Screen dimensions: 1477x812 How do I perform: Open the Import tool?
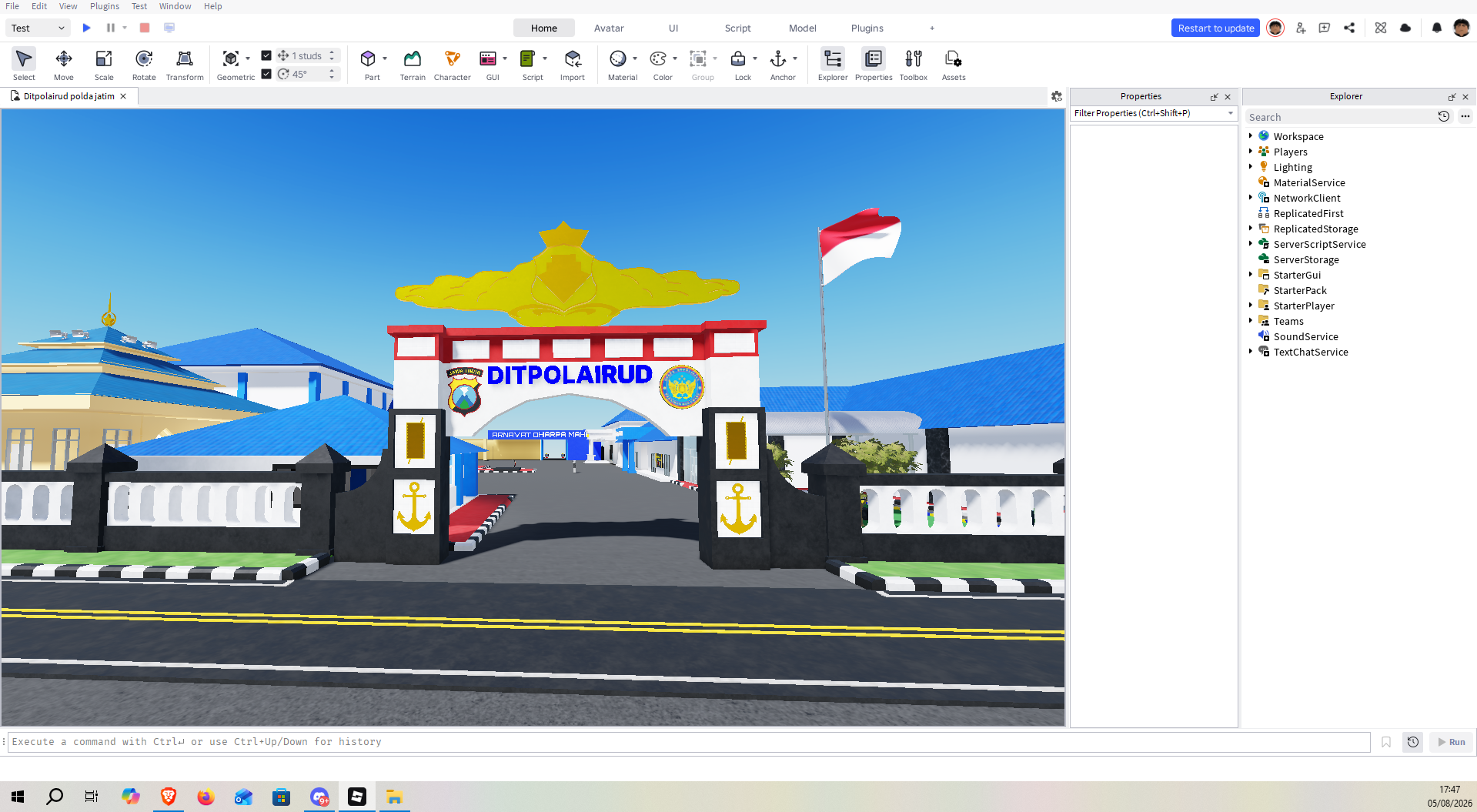(573, 65)
